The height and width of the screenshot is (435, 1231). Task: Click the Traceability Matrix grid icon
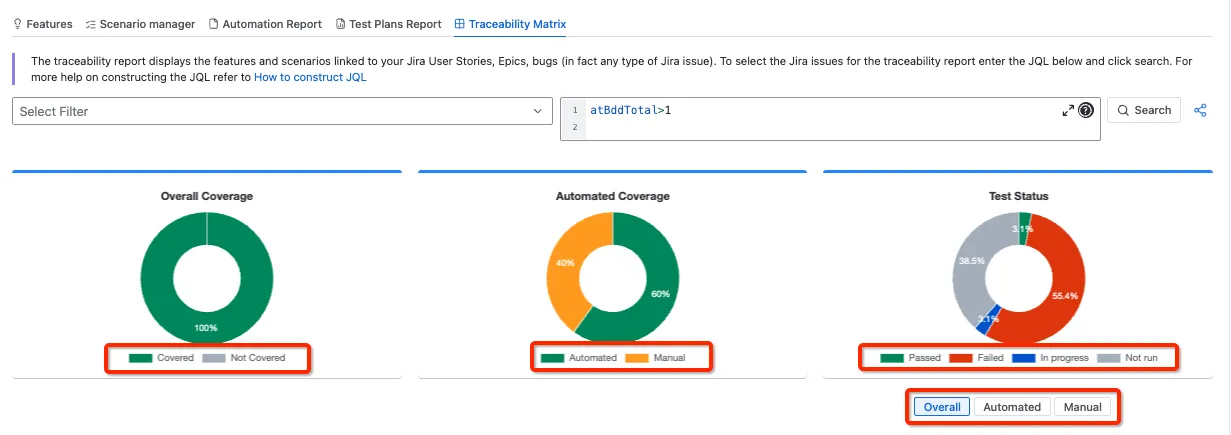click(x=459, y=23)
